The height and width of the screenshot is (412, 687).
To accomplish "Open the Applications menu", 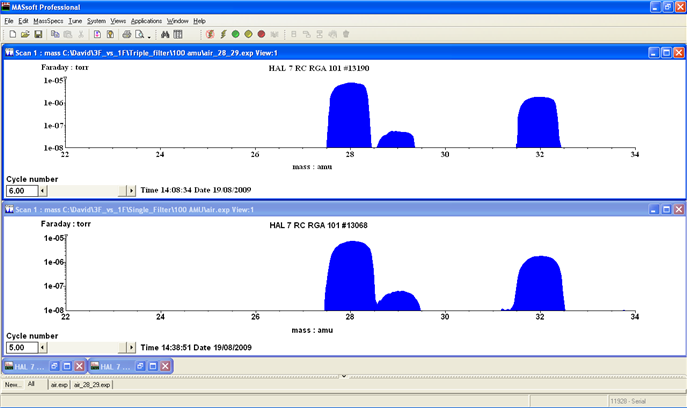I will (x=146, y=21).
